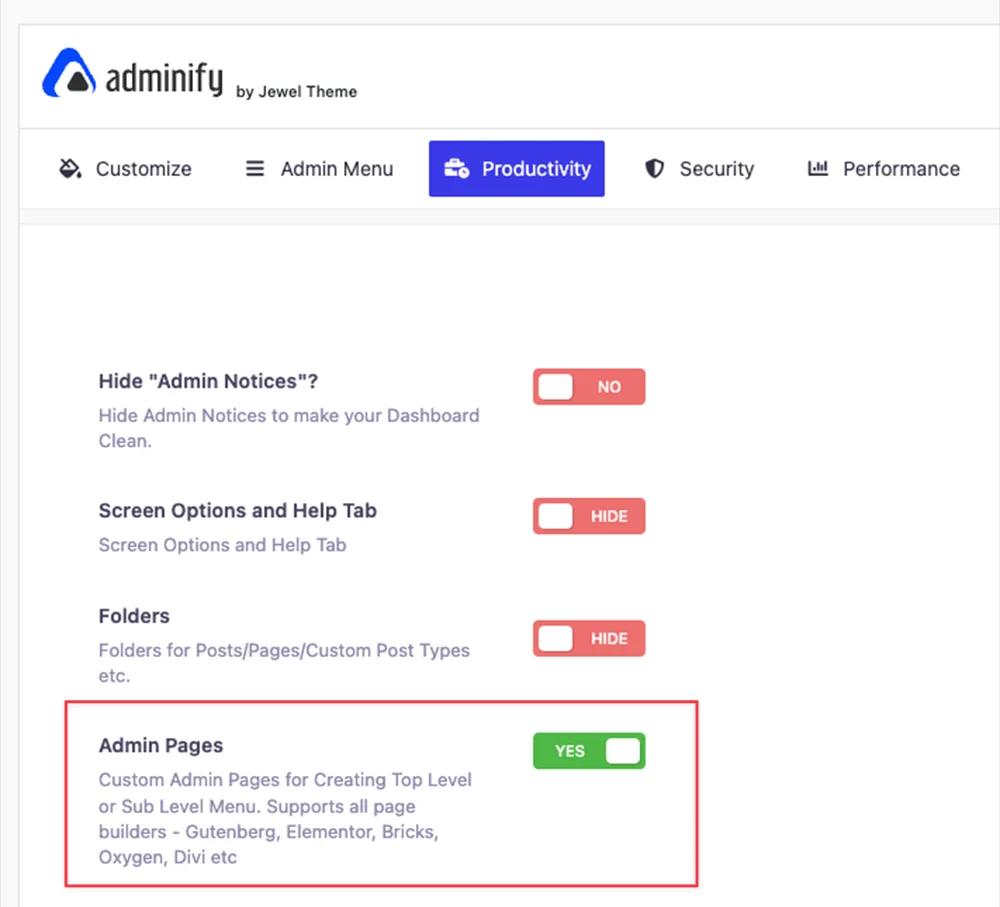
Task: Click the 'Admin Pages' heading
Action: [x=161, y=746]
